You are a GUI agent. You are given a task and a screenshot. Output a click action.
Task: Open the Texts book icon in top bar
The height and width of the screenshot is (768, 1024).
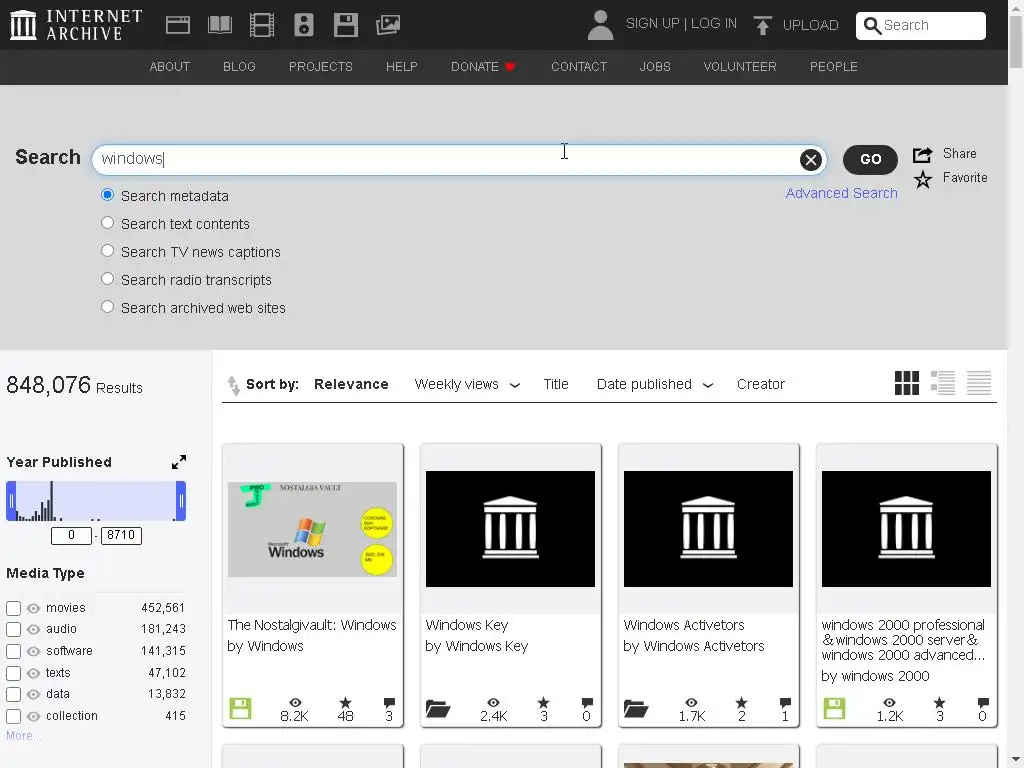(x=219, y=25)
